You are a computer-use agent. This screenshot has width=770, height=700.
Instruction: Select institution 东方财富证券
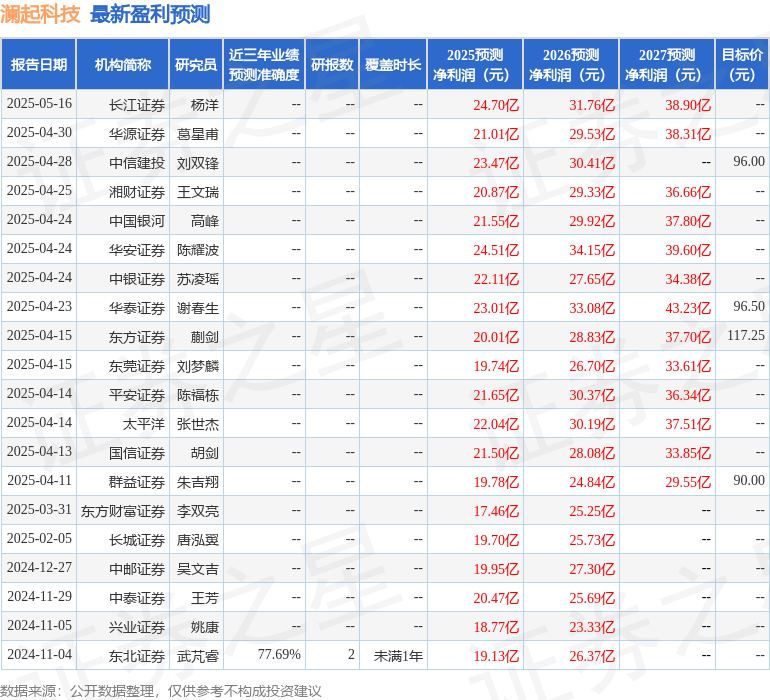pyautogui.click(x=123, y=511)
